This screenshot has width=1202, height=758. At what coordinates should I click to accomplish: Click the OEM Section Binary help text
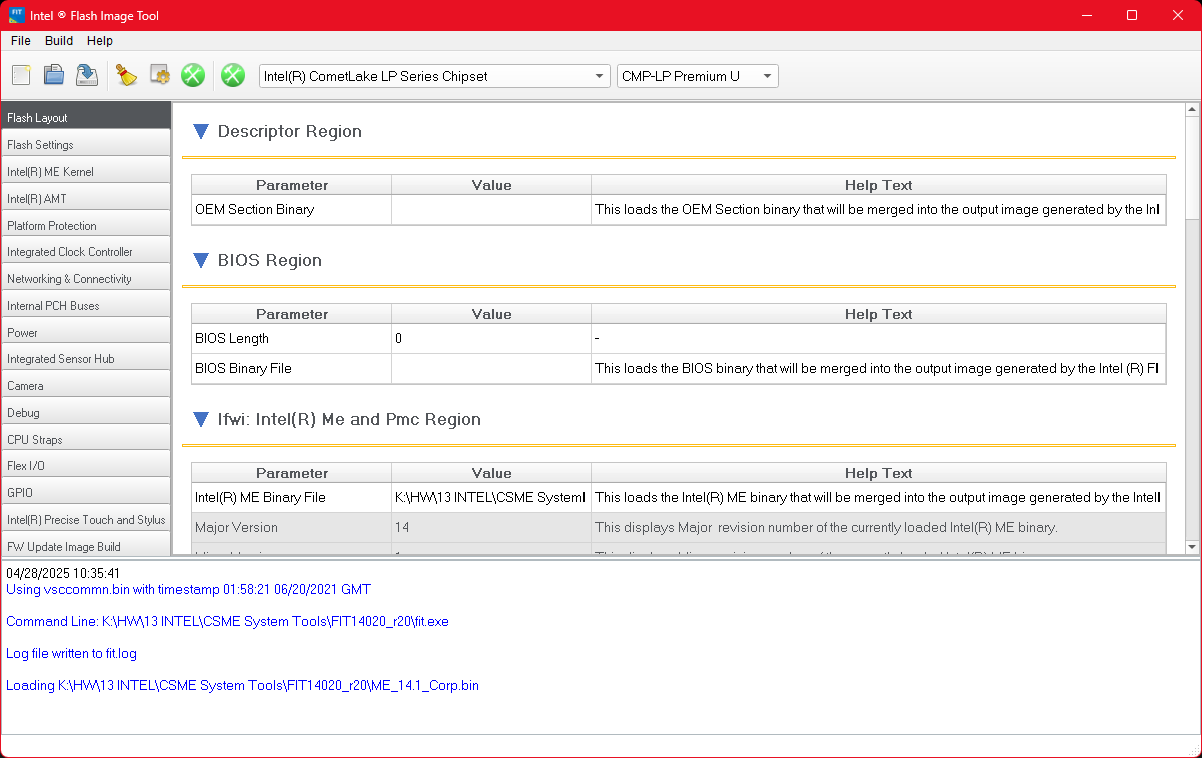[x=879, y=210]
